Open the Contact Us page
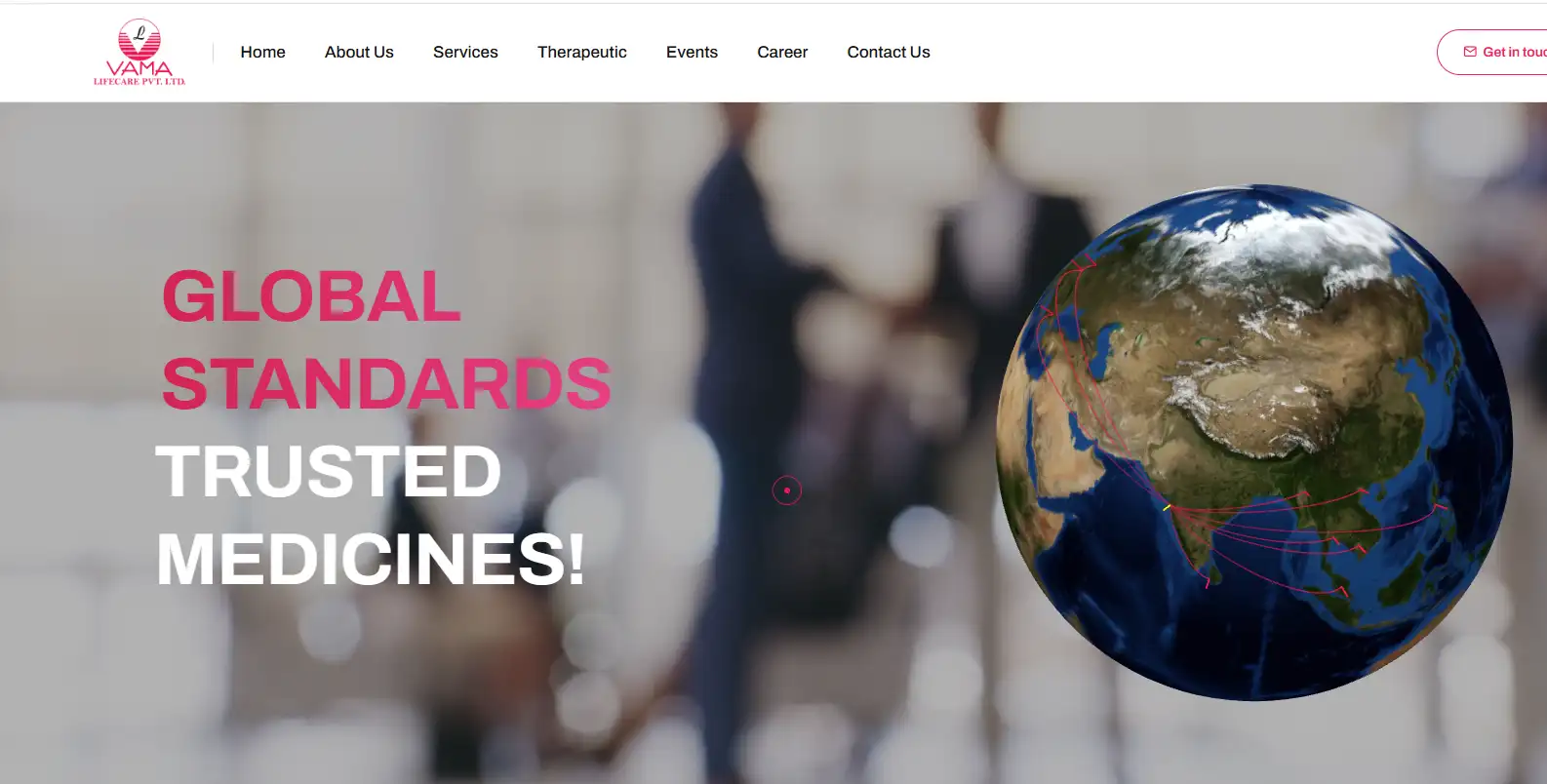This screenshot has height=784, width=1547. click(889, 53)
